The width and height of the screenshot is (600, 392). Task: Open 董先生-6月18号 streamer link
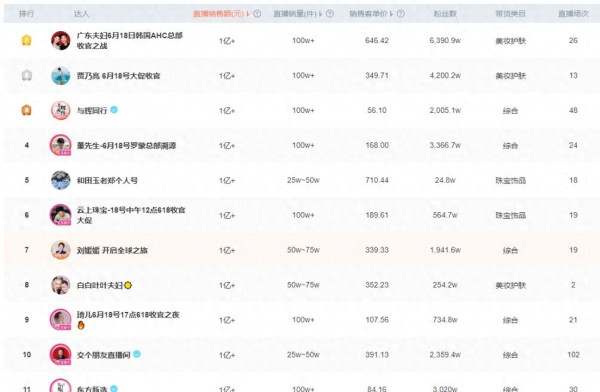pyautogui.click(x=126, y=145)
